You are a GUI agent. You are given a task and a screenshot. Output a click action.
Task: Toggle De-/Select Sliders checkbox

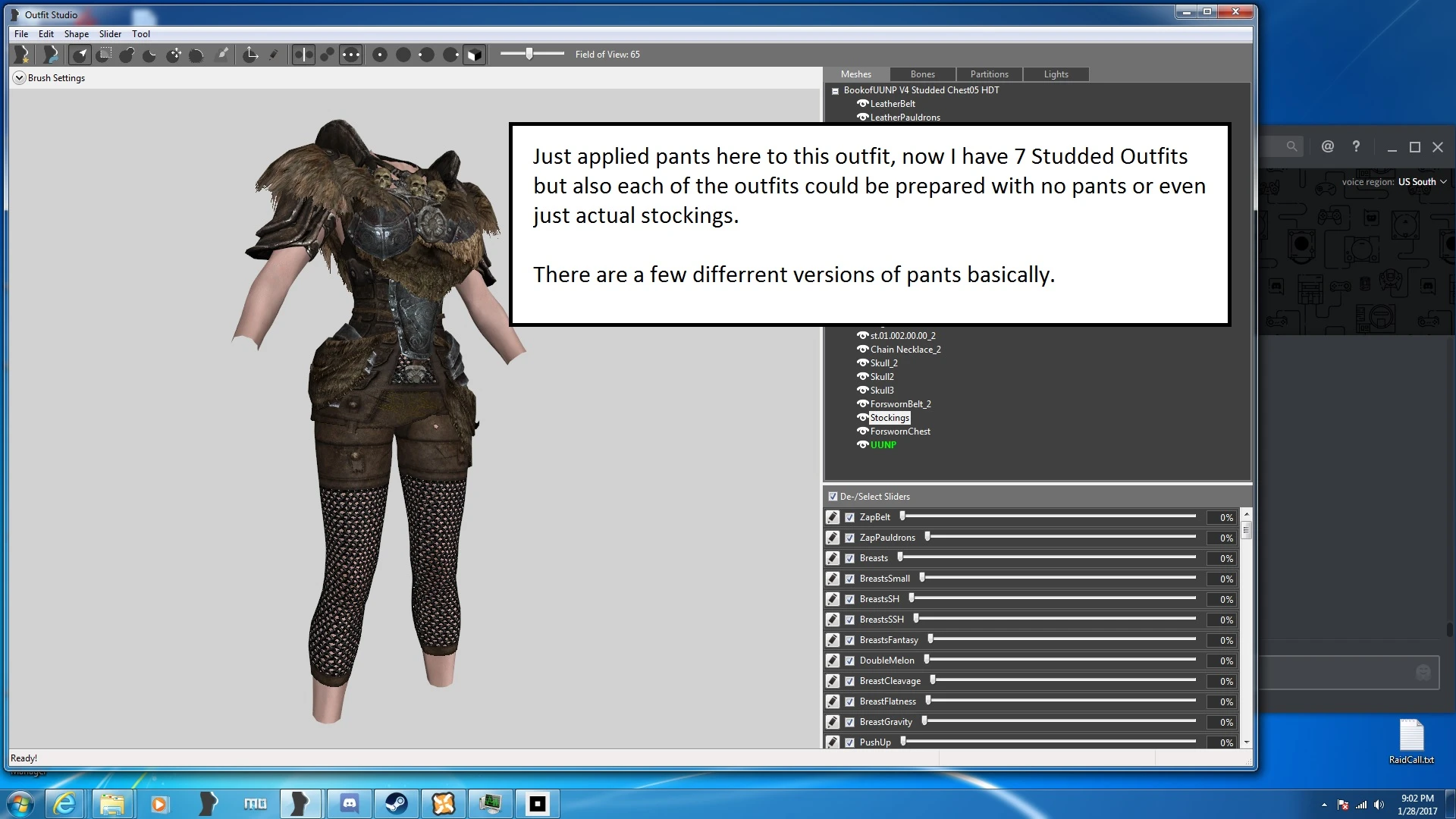click(833, 497)
